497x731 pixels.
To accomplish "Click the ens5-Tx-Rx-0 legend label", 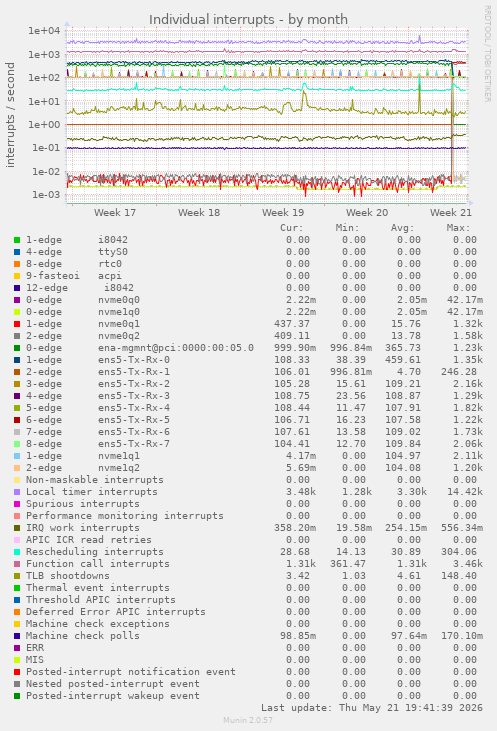I will (x=134, y=360).
